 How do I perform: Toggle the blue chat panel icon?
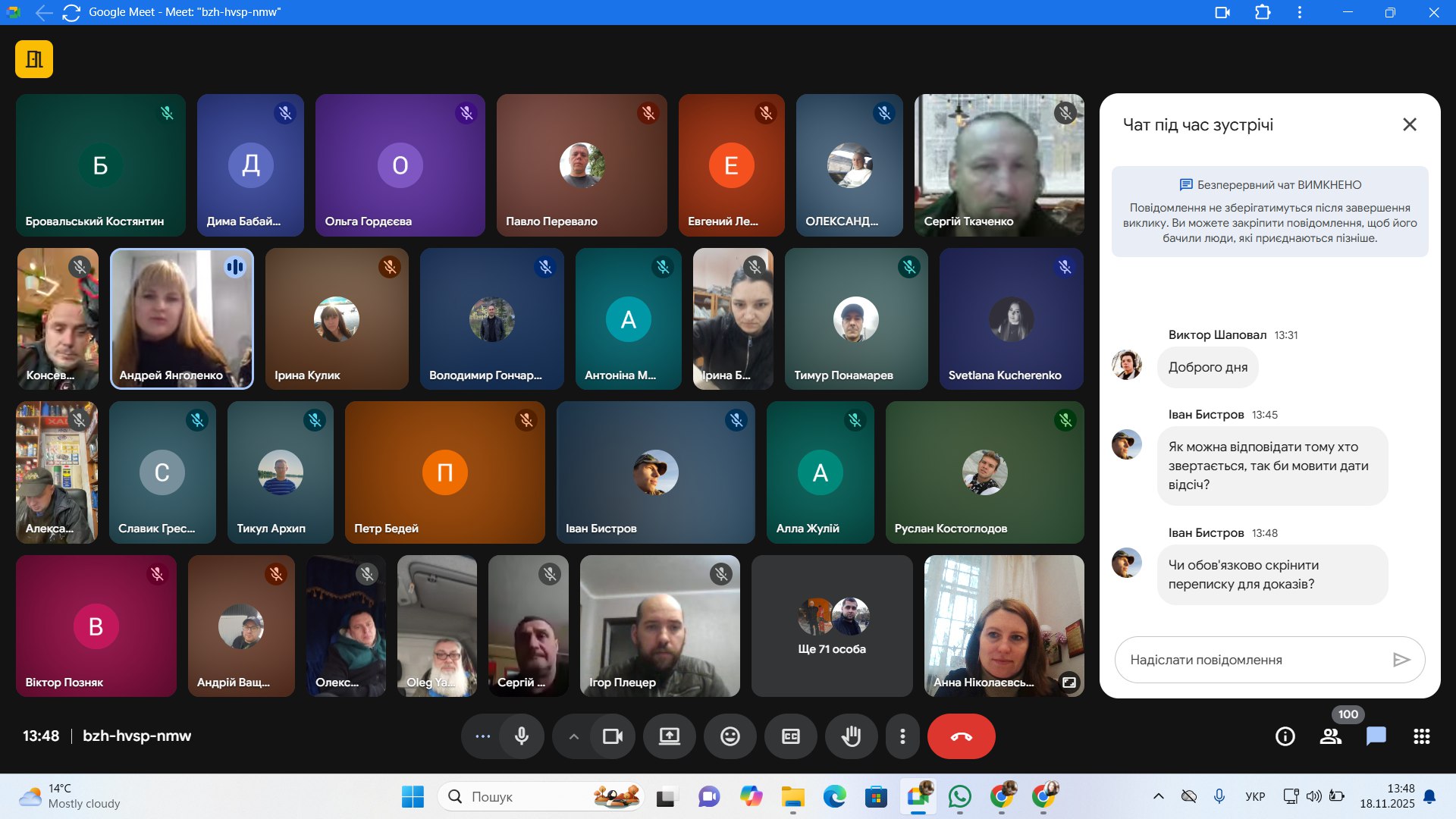coord(1376,736)
